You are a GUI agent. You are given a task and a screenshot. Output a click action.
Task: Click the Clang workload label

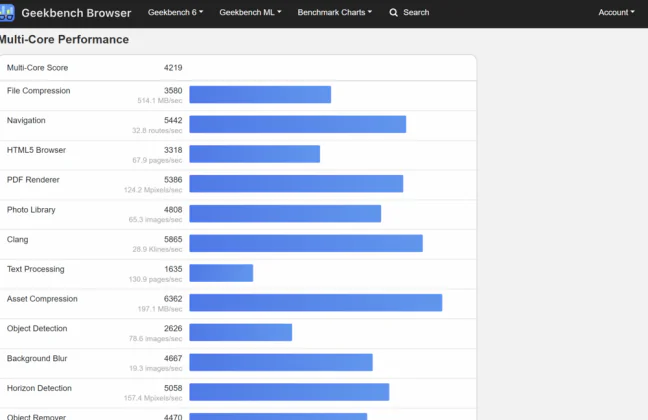pyautogui.click(x=17, y=239)
